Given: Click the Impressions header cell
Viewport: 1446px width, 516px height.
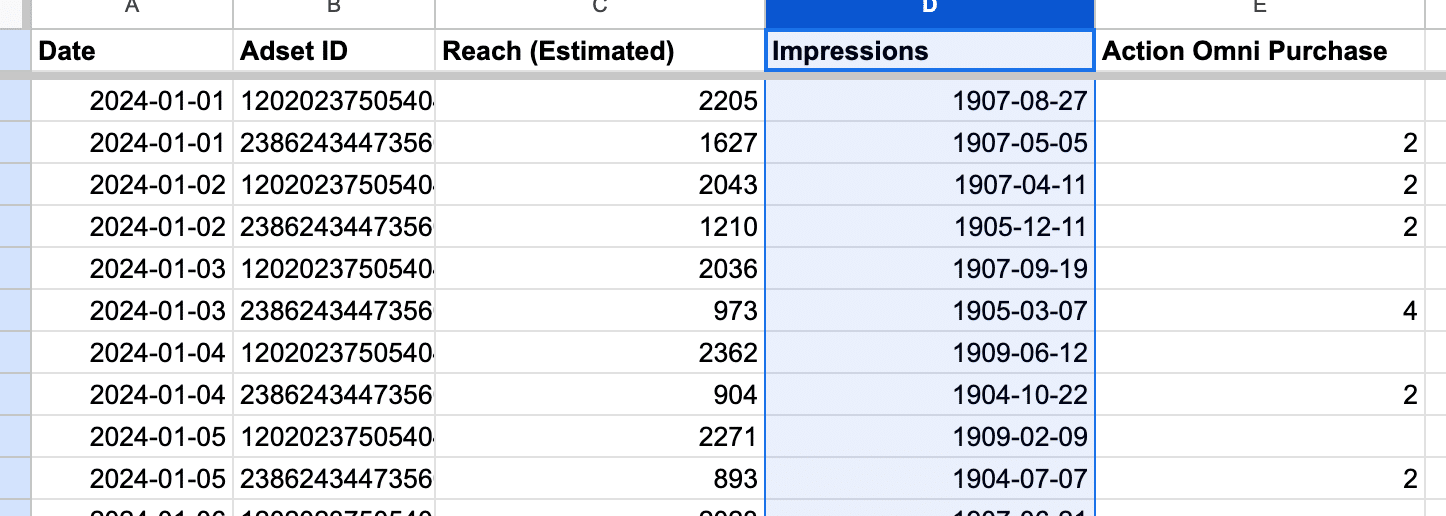Looking at the screenshot, I should (x=930, y=51).
